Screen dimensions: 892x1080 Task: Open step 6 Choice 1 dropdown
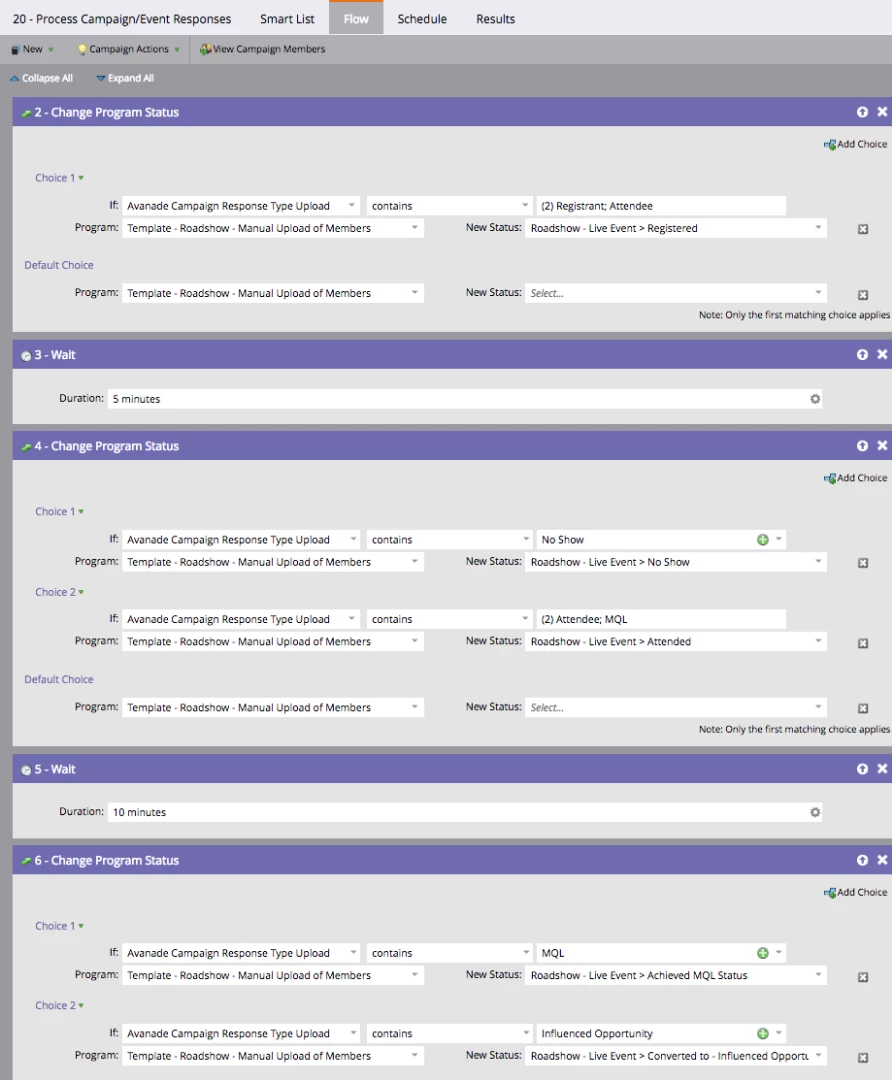59,926
